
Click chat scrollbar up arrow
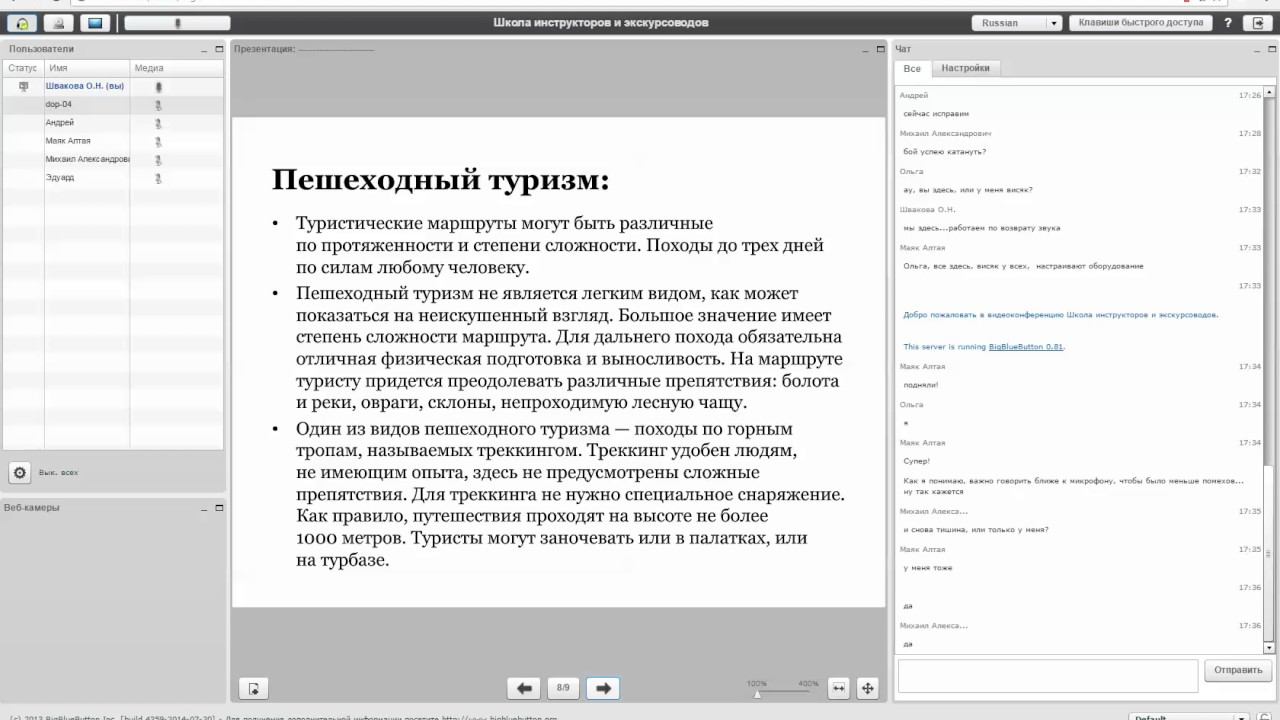[x=1269, y=92]
